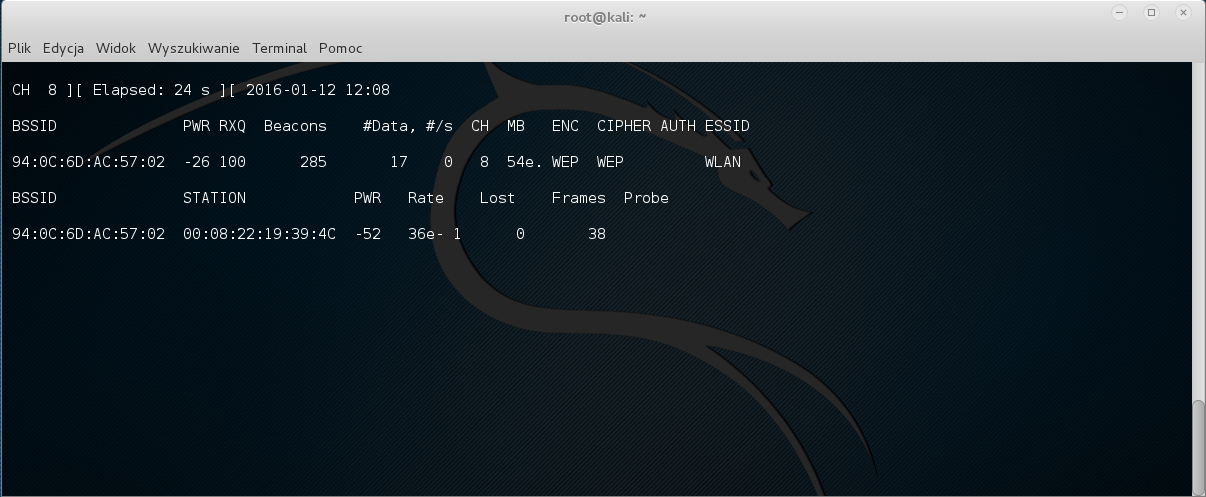
Task: Click the ESSID column header
Action: tap(727, 126)
